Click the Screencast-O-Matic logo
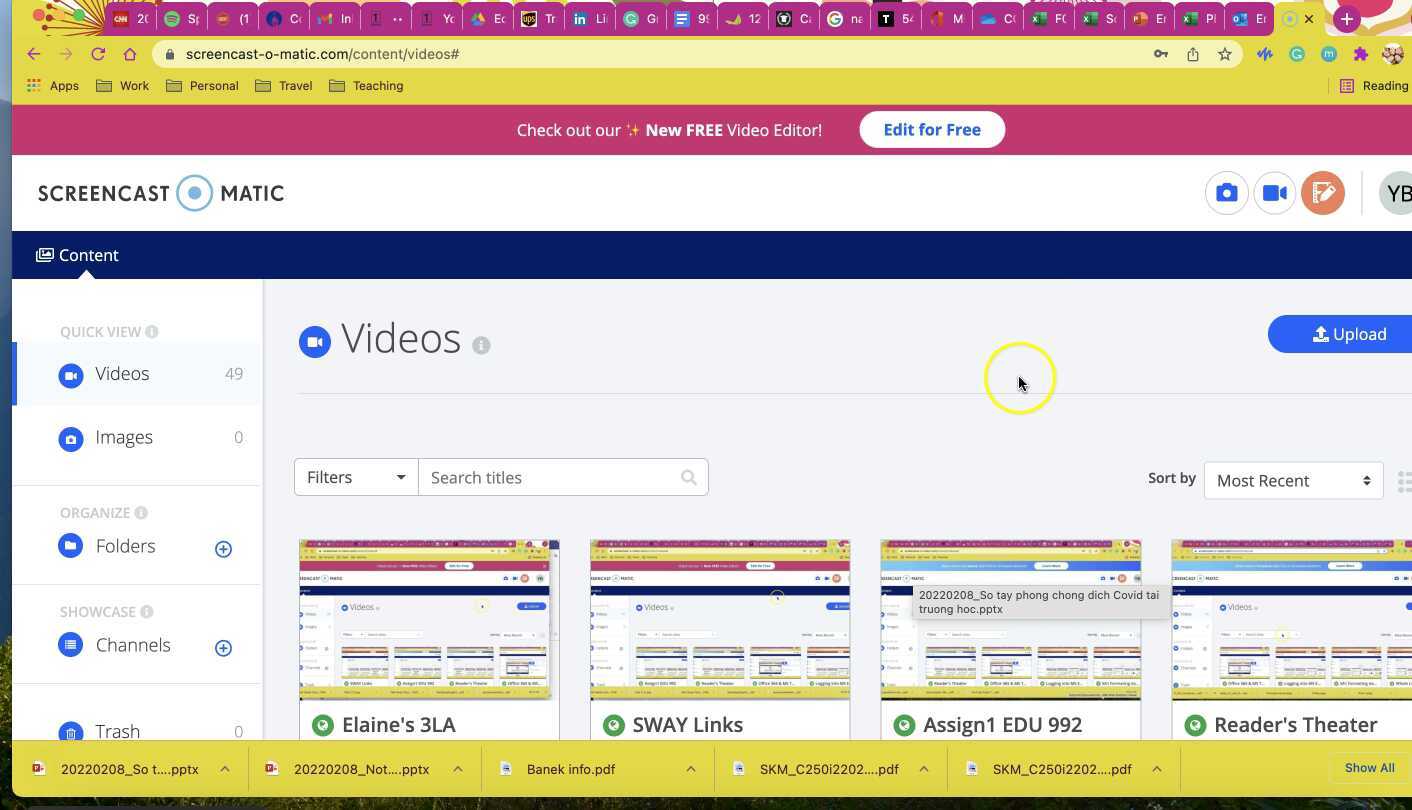Screen dimensions: 1412x810 [161, 193]
